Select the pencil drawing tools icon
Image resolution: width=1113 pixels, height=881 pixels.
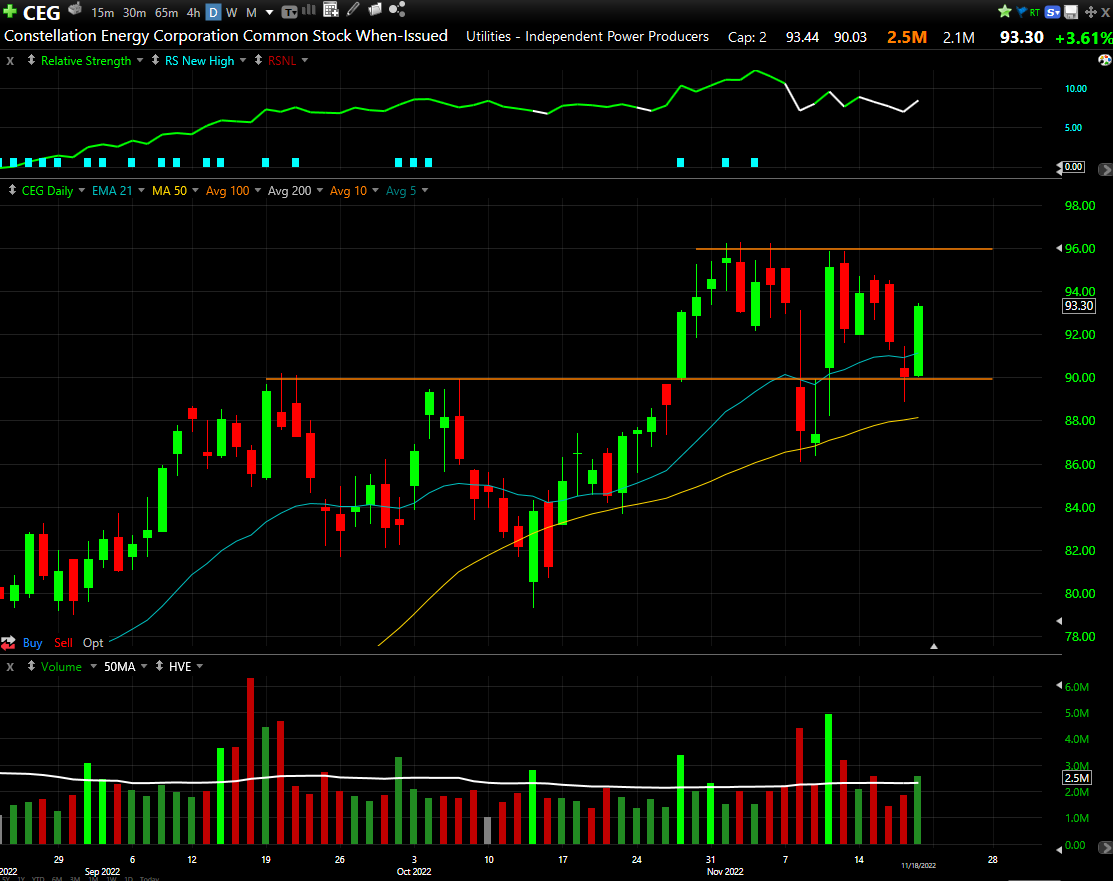[x=353, y=9]
